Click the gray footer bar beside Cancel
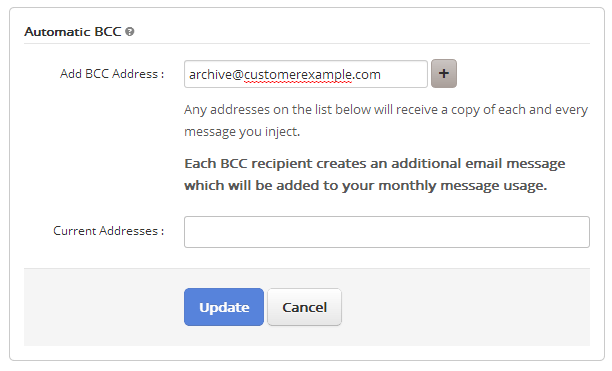Viewport: 612px width, 371px height. 464,307
